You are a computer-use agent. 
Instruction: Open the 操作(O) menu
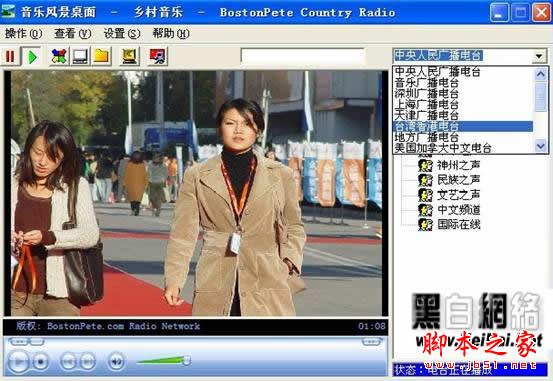pos(23,34)
